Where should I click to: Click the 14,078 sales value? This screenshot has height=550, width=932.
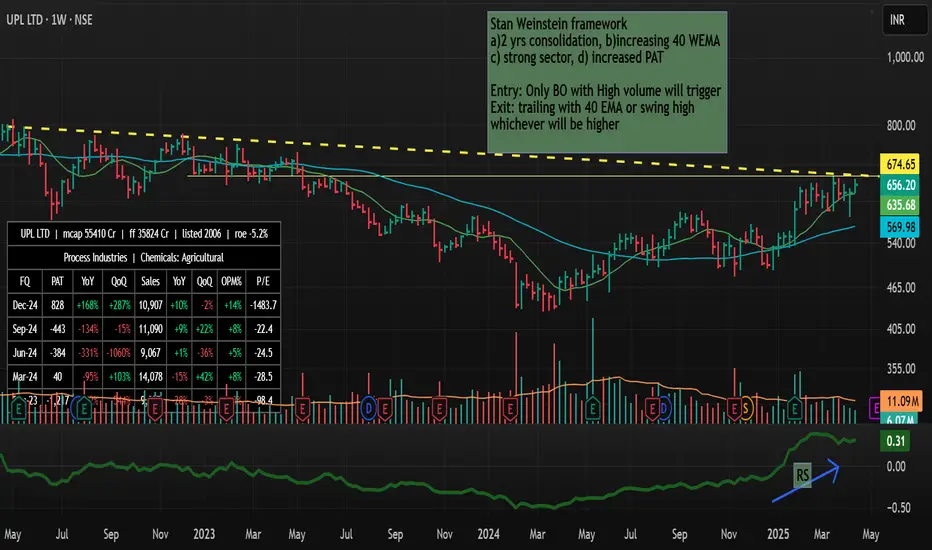(x=150, y=376)
